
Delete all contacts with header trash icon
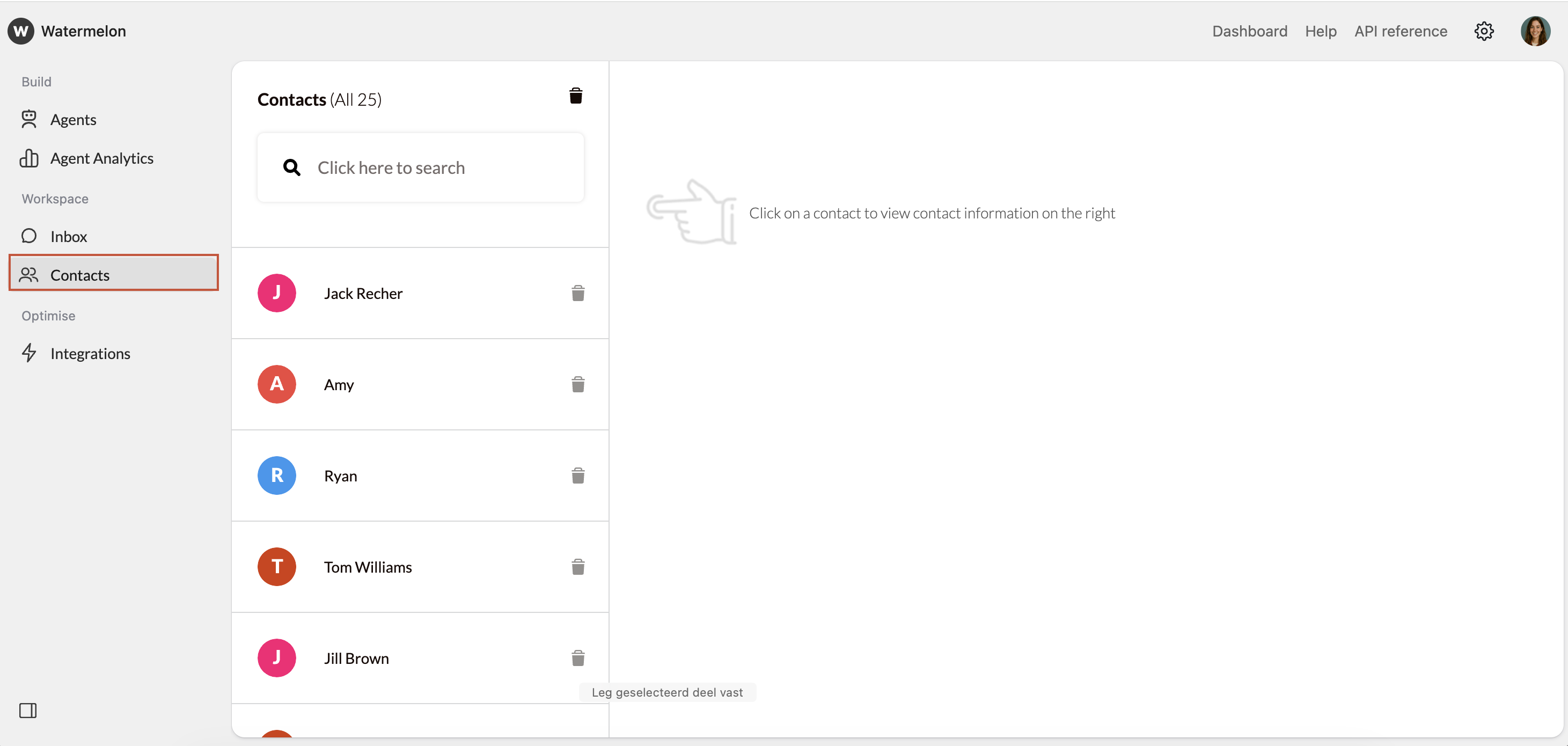tap(576, 96)
